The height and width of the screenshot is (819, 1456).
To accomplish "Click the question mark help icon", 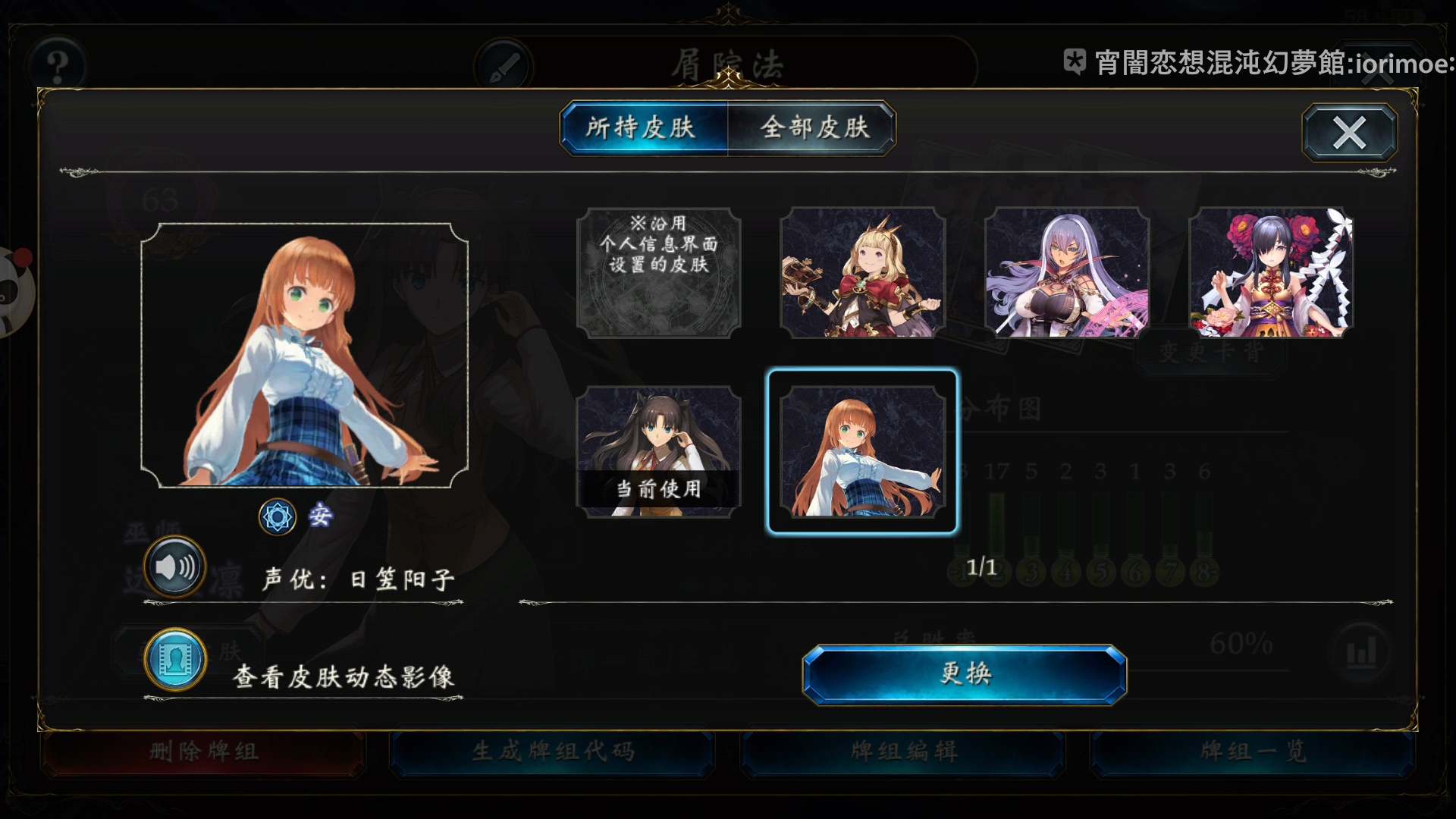I will coord(57,67).
